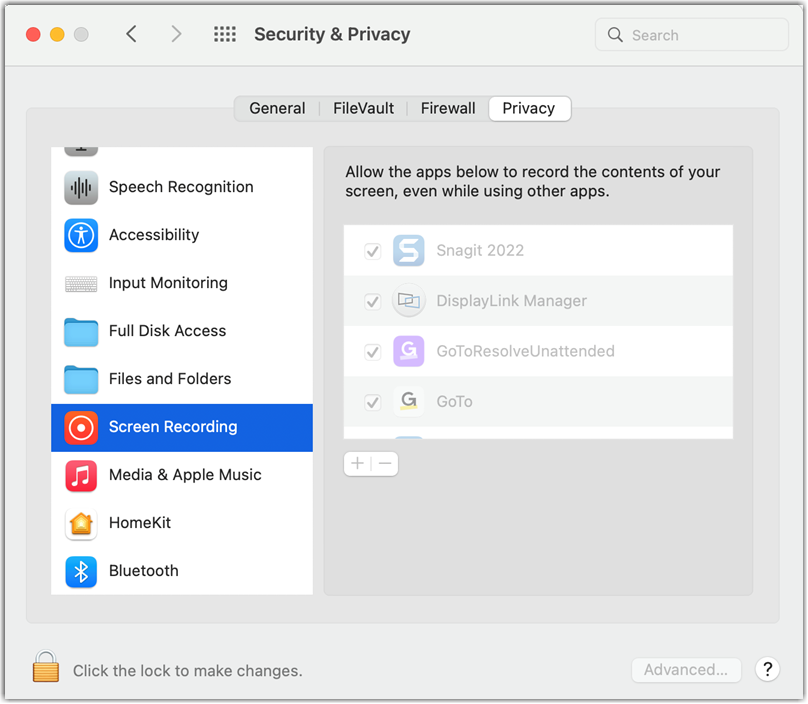Viewport: 808px width, 704px height.
Task: Select the Input Monitoring keyboard icon
Action: pos(81,283)
